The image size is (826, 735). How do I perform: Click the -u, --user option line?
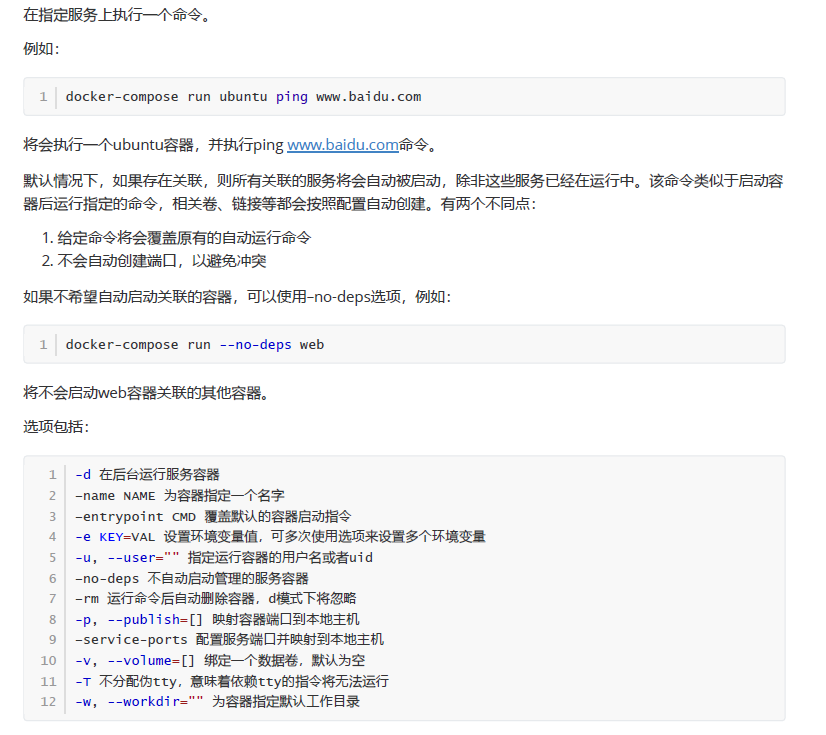[x=224, y=557]
